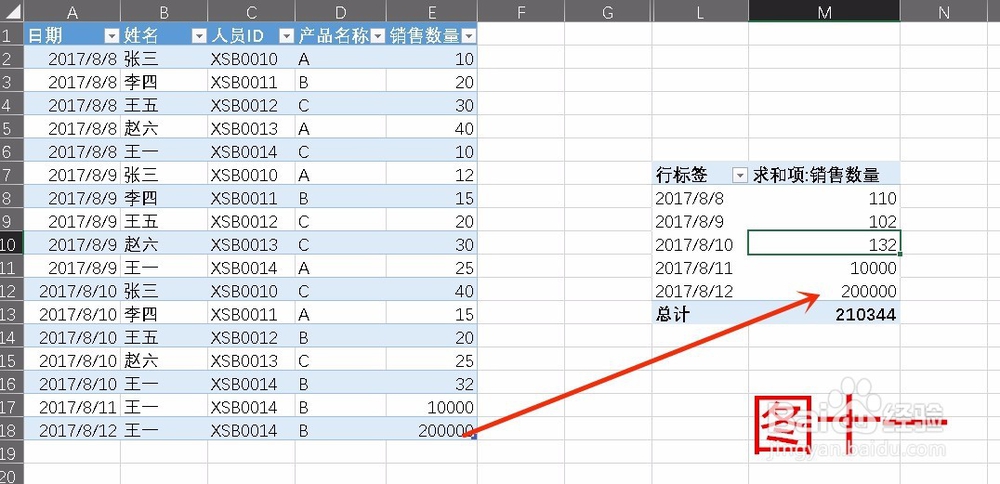
Task: Select row 19 header
Action: coord(11,453)
